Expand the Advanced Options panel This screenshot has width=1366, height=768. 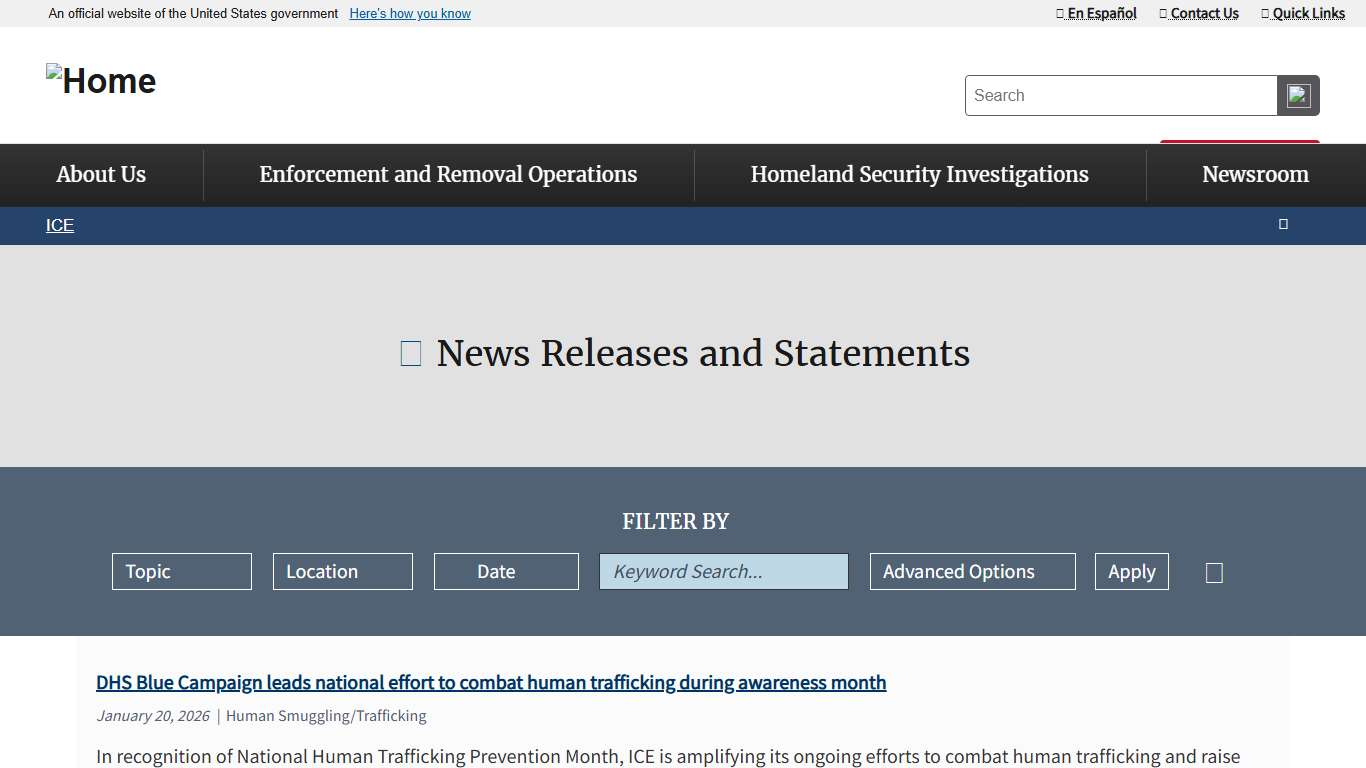point(971,571)
